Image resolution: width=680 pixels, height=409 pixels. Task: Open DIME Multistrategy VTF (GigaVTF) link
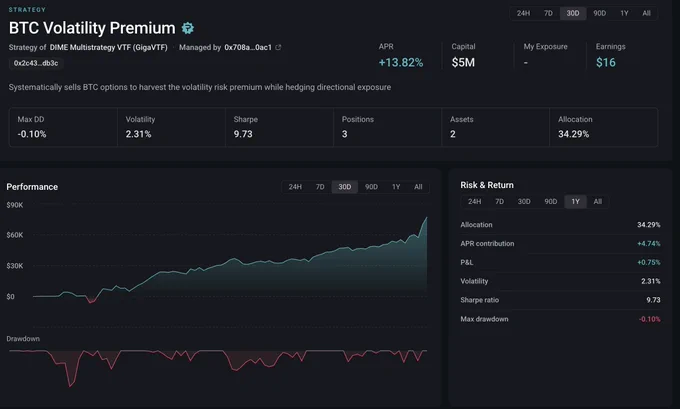pyautogui.click(x=108, y=47)
